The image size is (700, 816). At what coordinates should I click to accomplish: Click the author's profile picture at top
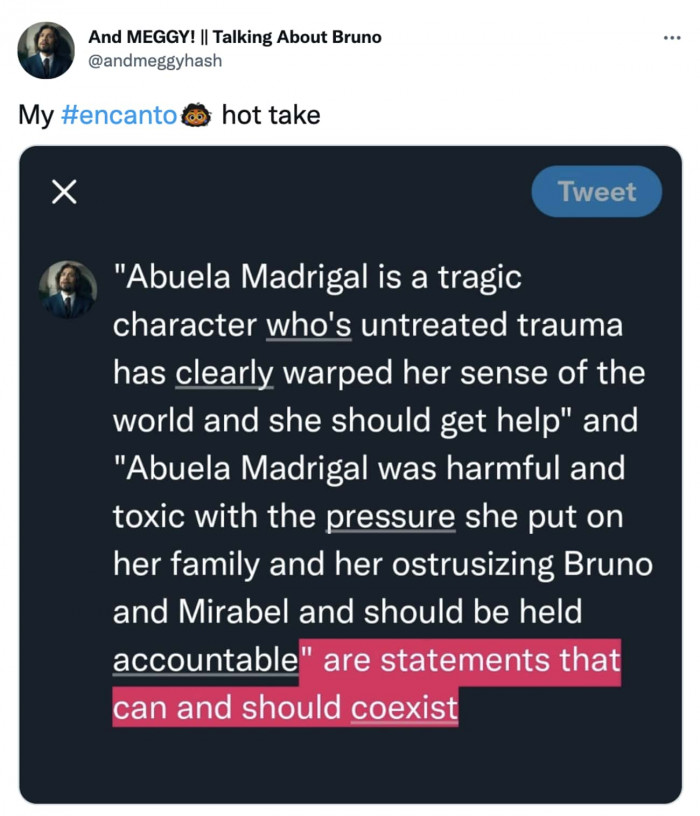(46, 50)
